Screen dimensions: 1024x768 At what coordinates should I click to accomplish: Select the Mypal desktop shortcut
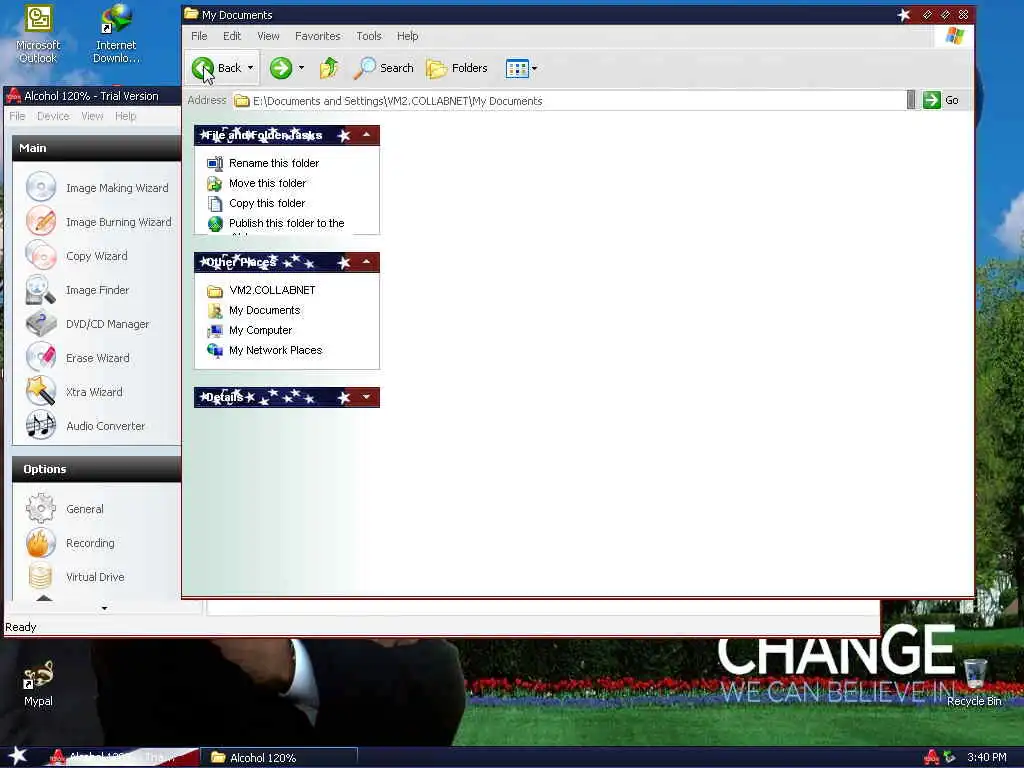[x=38, y=684]
